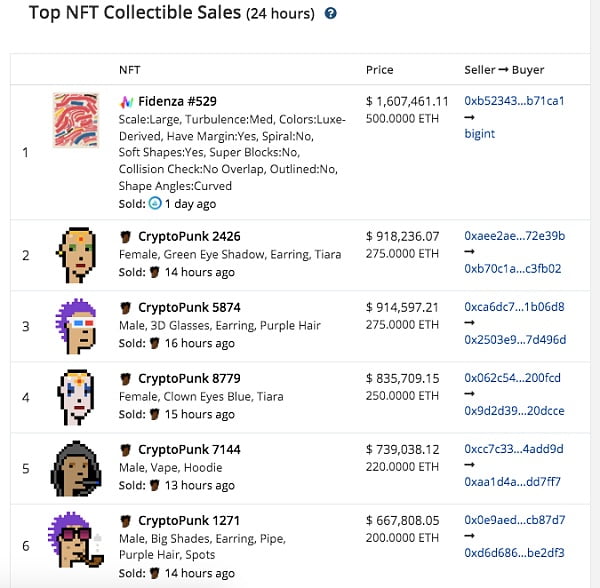The height and width of the screenshot is (588, 600).
Task: Click the marketplace icon beside CryptoPunk 1271
Action: (126, 521)
